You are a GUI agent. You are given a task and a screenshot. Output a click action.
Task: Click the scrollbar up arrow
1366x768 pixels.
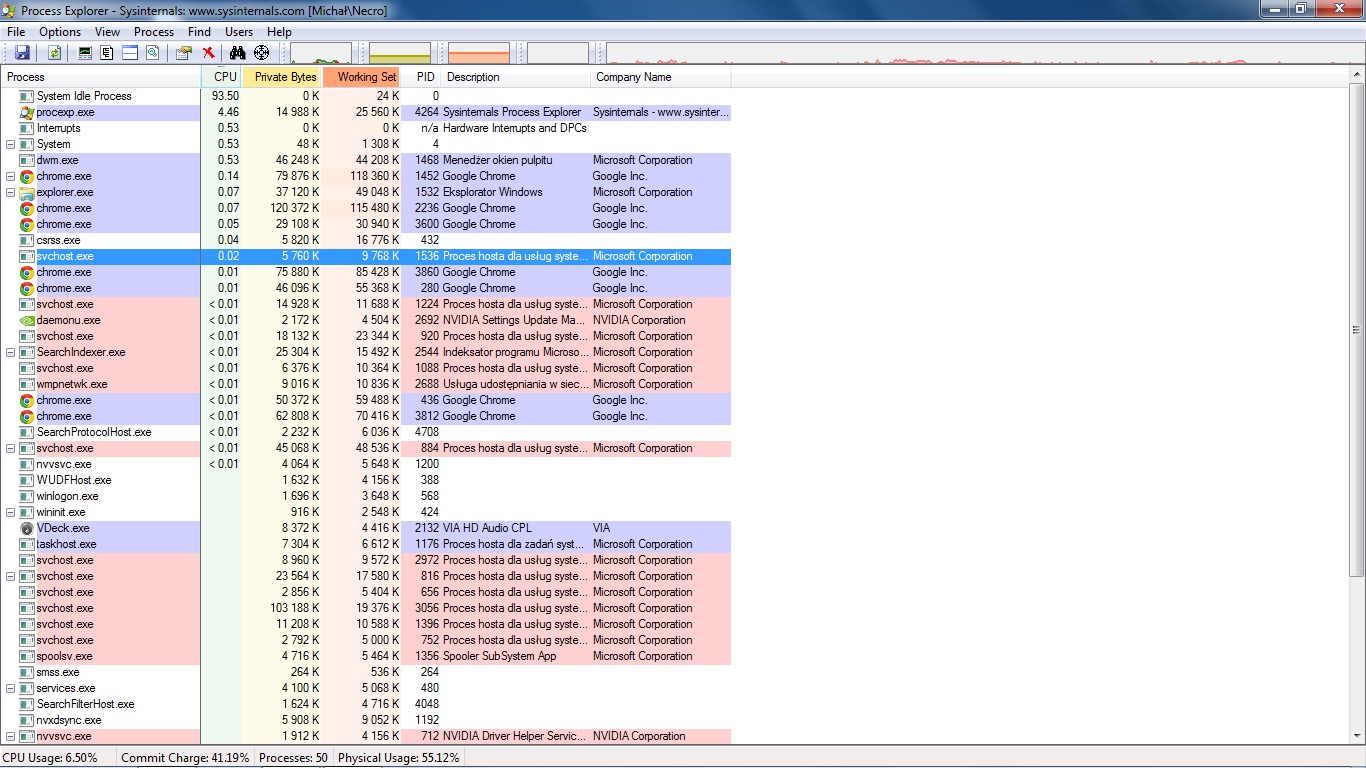[x=1357, y=76]
